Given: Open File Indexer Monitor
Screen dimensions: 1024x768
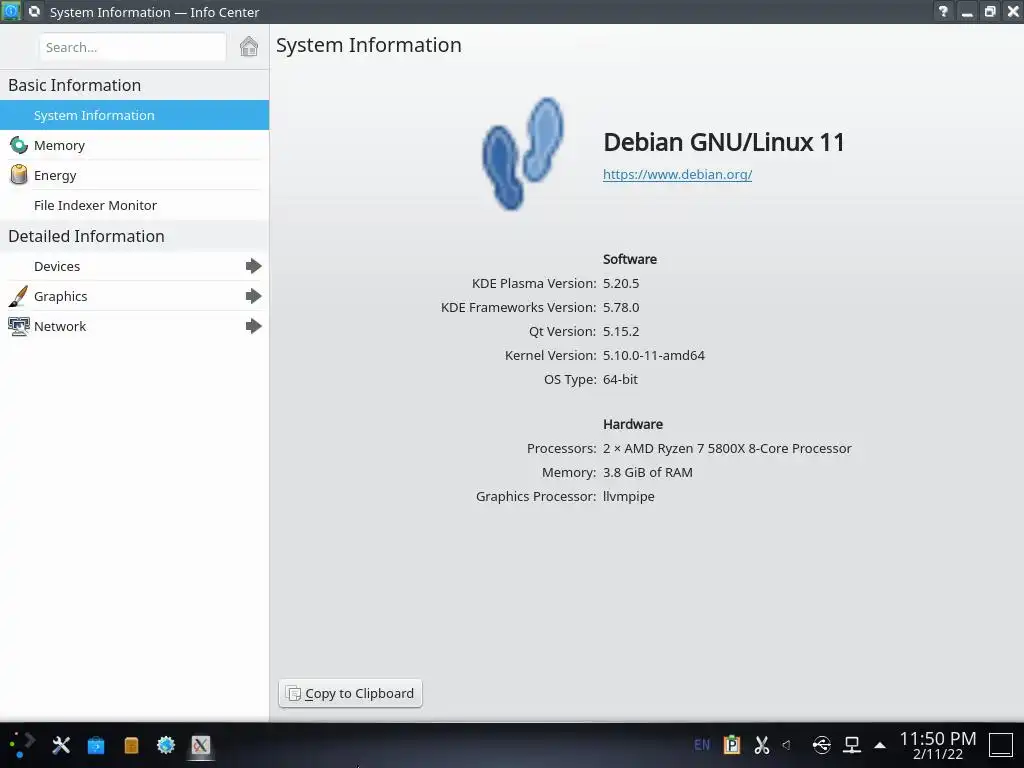Looking at the screenshot, I should click(135, 205).
